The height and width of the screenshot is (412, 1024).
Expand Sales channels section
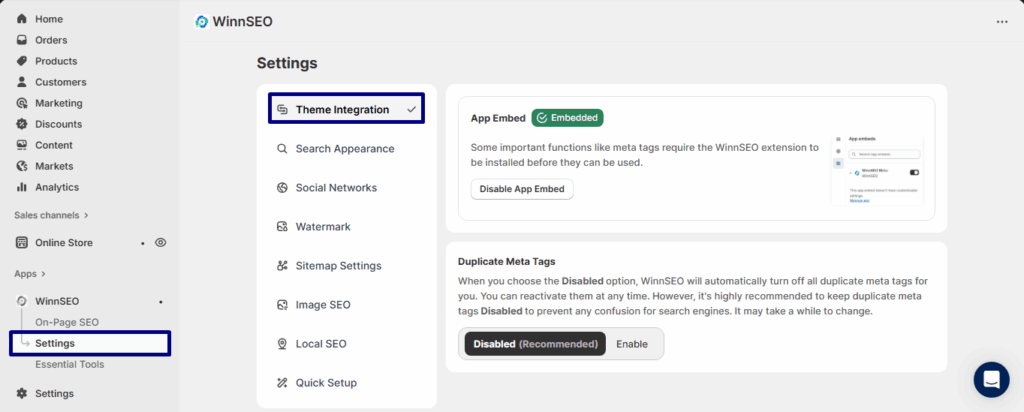(52, 215)
